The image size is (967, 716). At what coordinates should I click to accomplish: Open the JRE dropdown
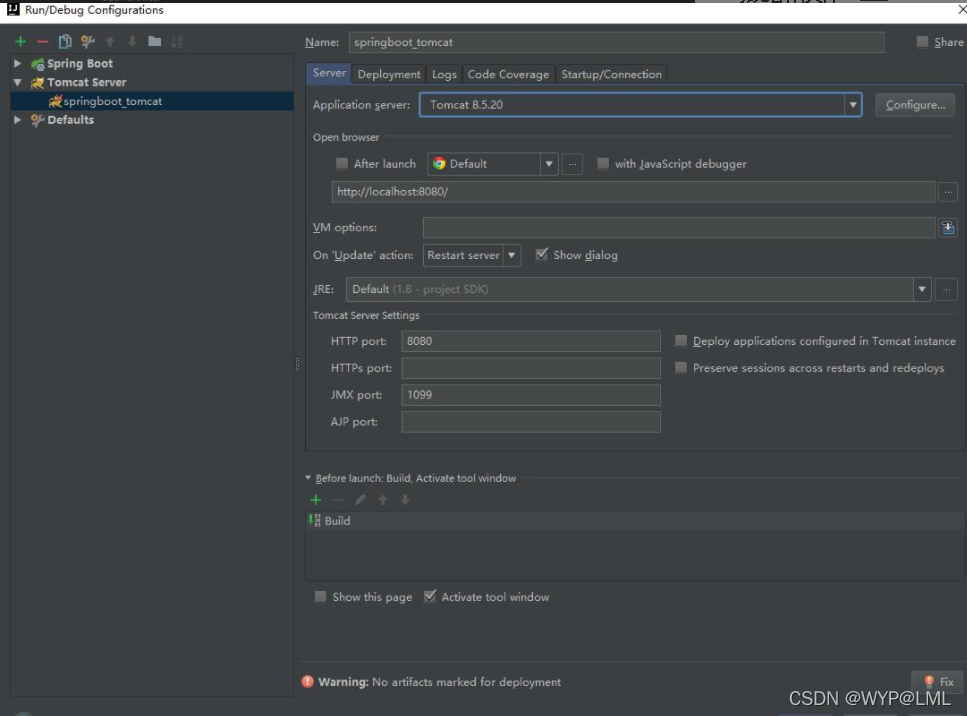pos(921,289)
